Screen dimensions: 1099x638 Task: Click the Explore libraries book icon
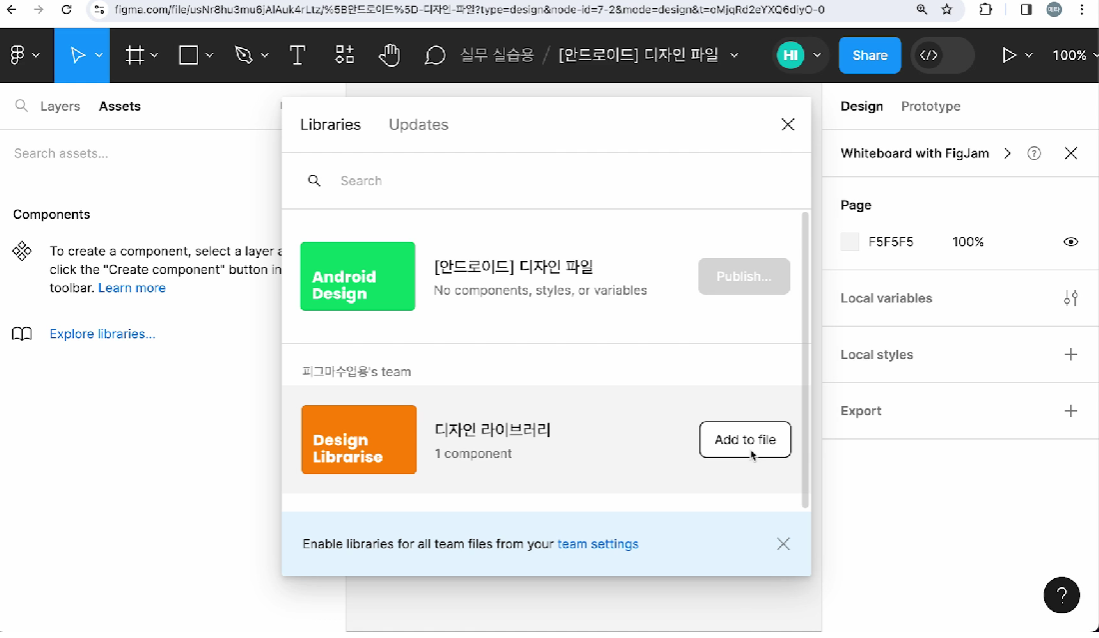click(22, 334)
